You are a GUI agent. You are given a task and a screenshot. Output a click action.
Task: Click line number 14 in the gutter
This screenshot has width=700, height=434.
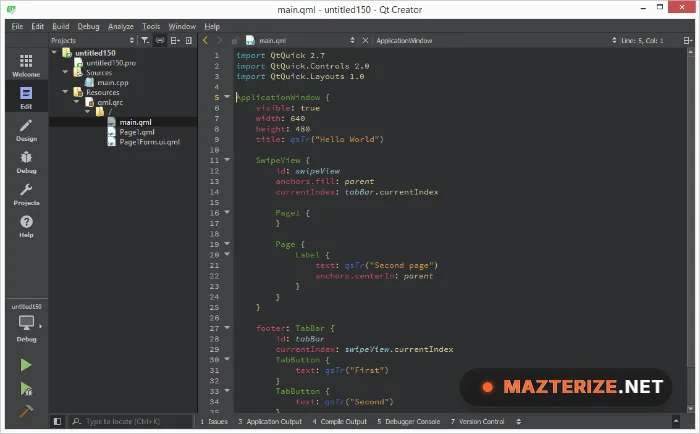click(214, 192)
